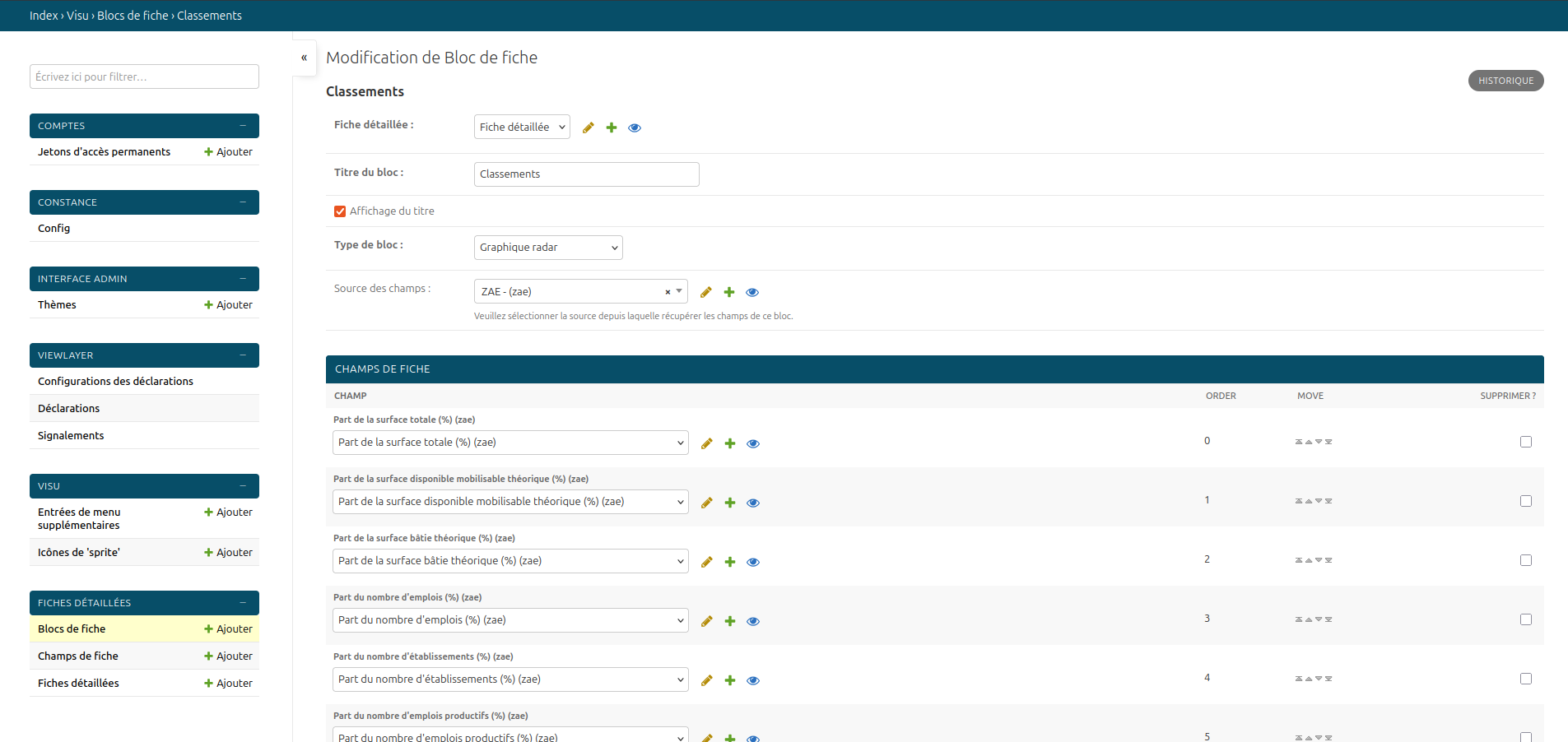Add Icônes de 'sprite' via Ajouter

pos(228,552)
